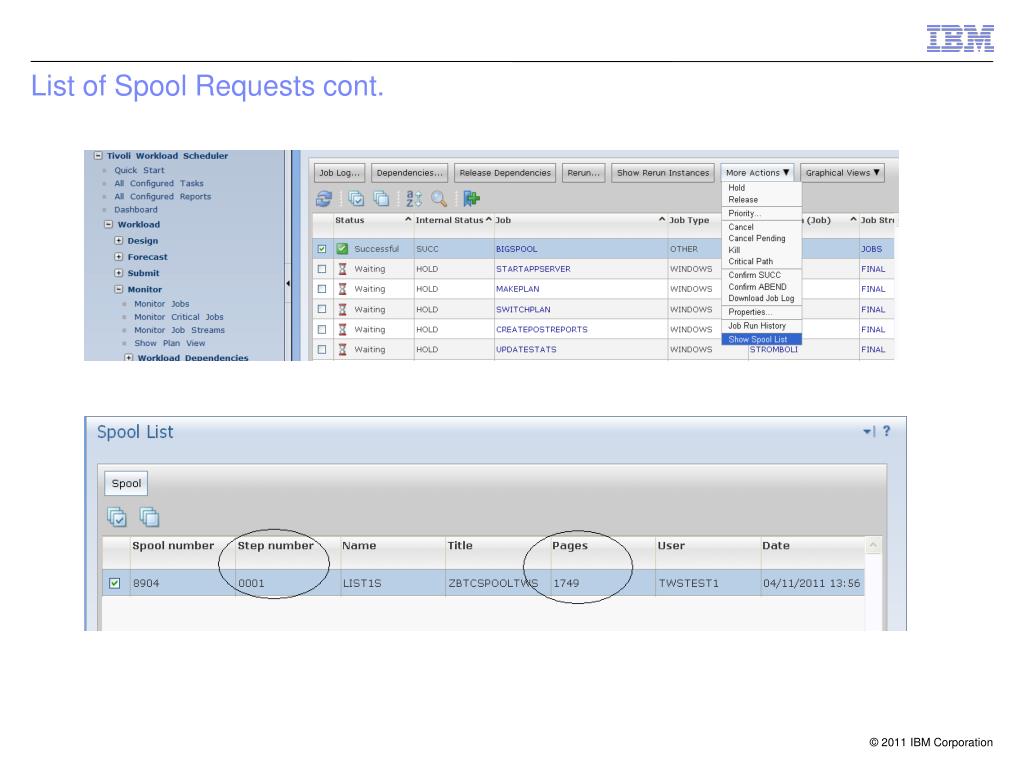The height and width of the screenshot is (768, 1024).
Task: Collapse the Workload tree node
Action: [x=108, y=225]
